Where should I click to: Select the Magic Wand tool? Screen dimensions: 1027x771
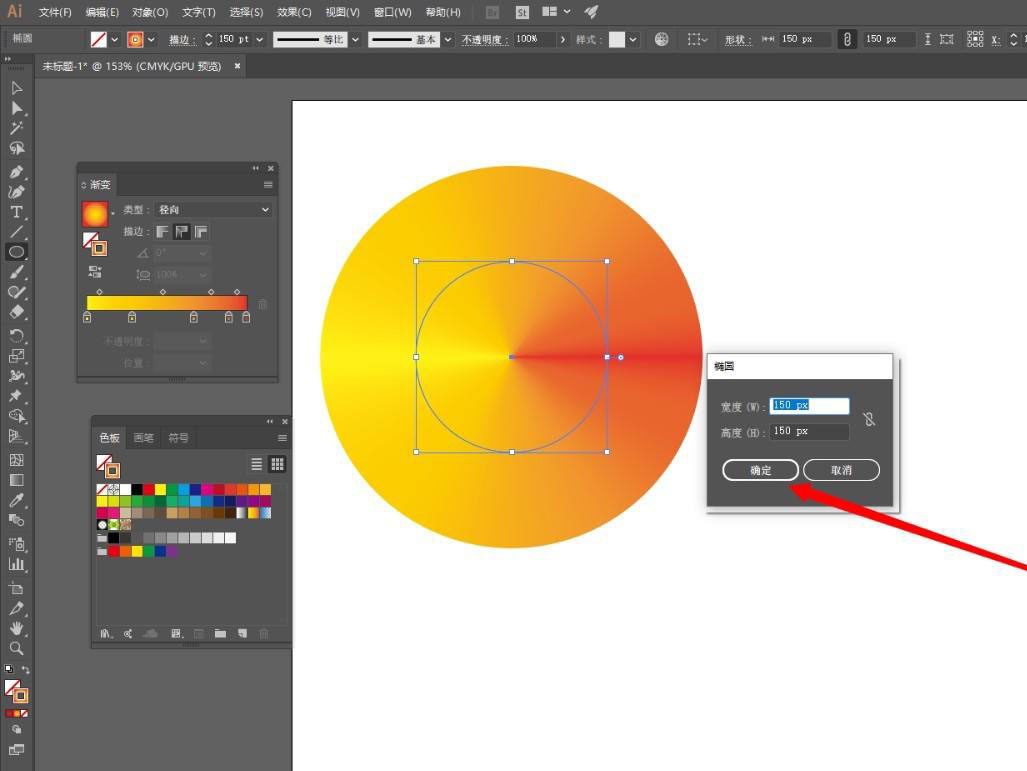pos(16,128)
